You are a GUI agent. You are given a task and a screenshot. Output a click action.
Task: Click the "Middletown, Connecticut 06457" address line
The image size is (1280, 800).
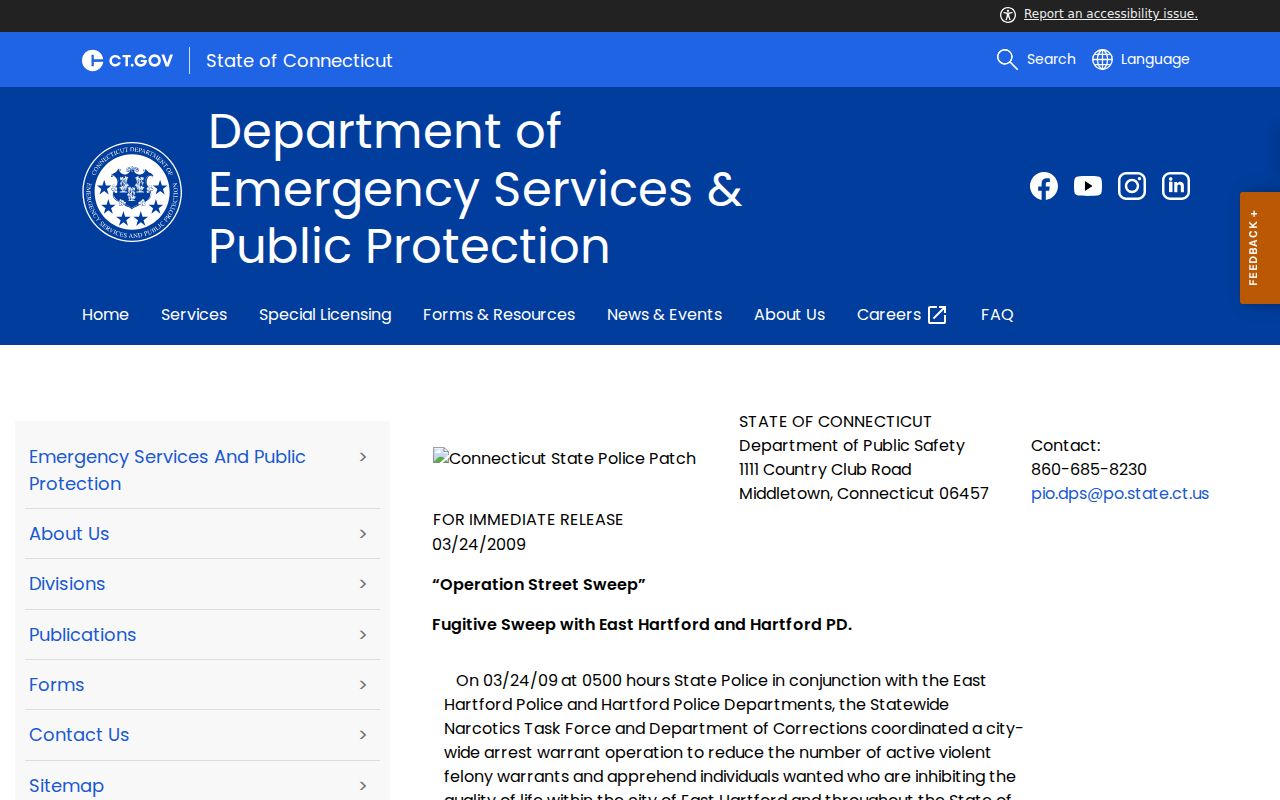tap(864, 494)
